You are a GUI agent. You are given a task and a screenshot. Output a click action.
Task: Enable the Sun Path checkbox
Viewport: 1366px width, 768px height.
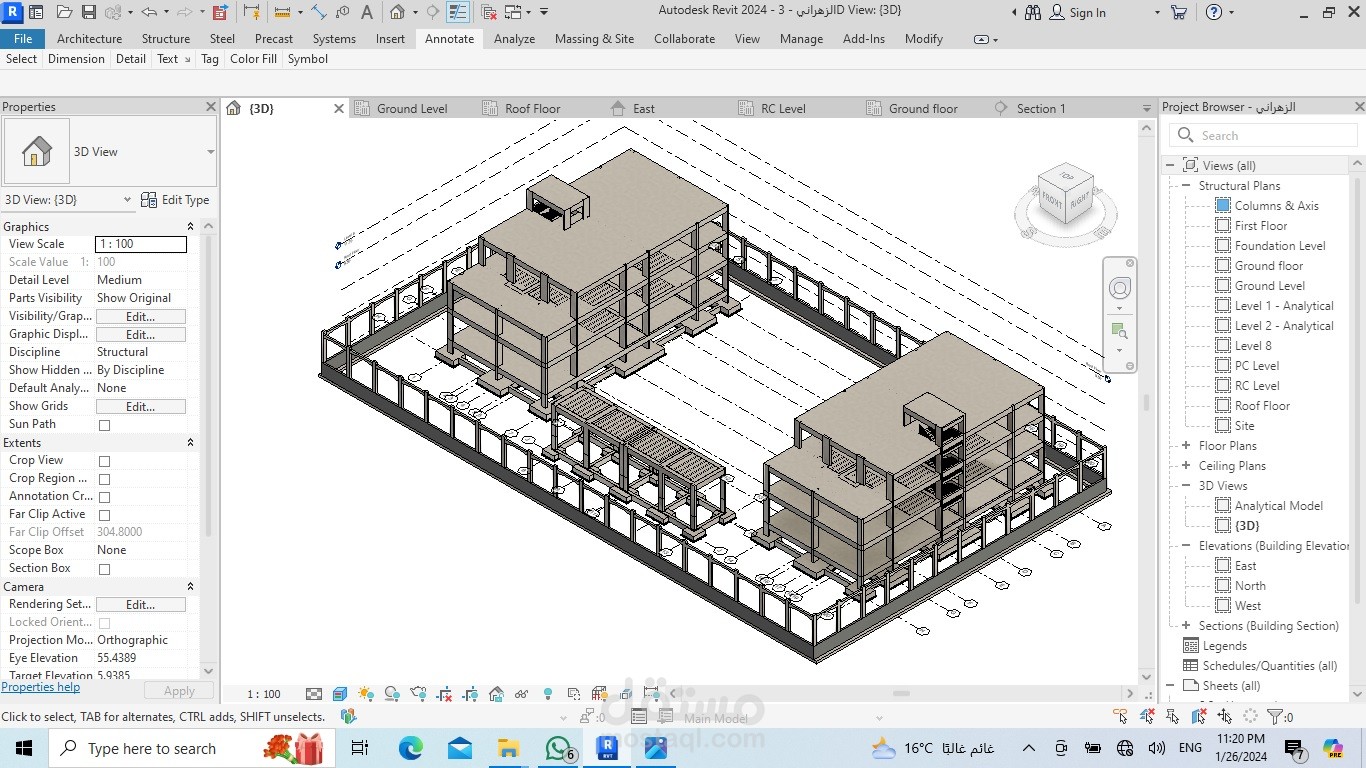click(x=104, y=425)
